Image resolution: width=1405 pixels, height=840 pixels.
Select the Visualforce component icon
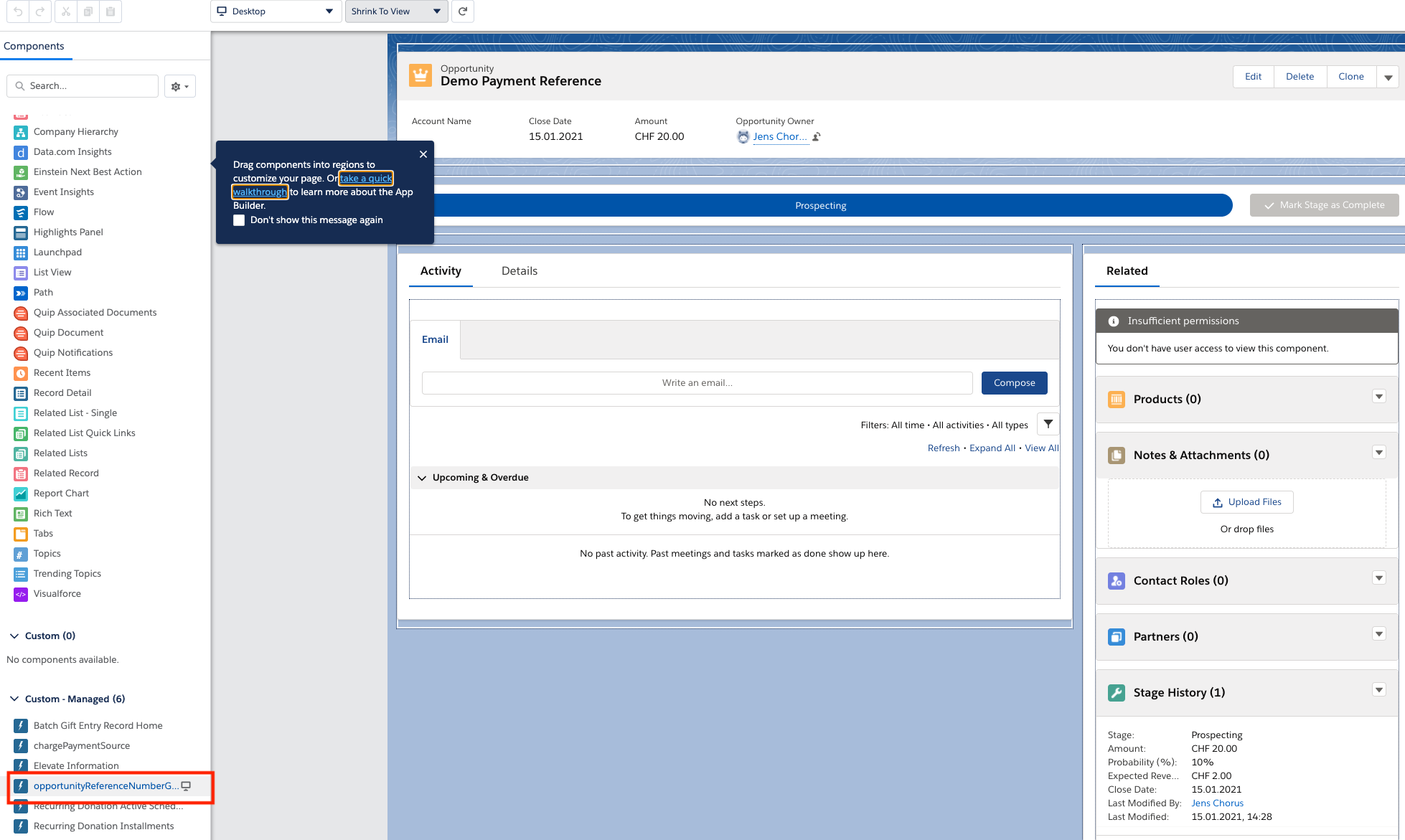(x=21, y=594)
